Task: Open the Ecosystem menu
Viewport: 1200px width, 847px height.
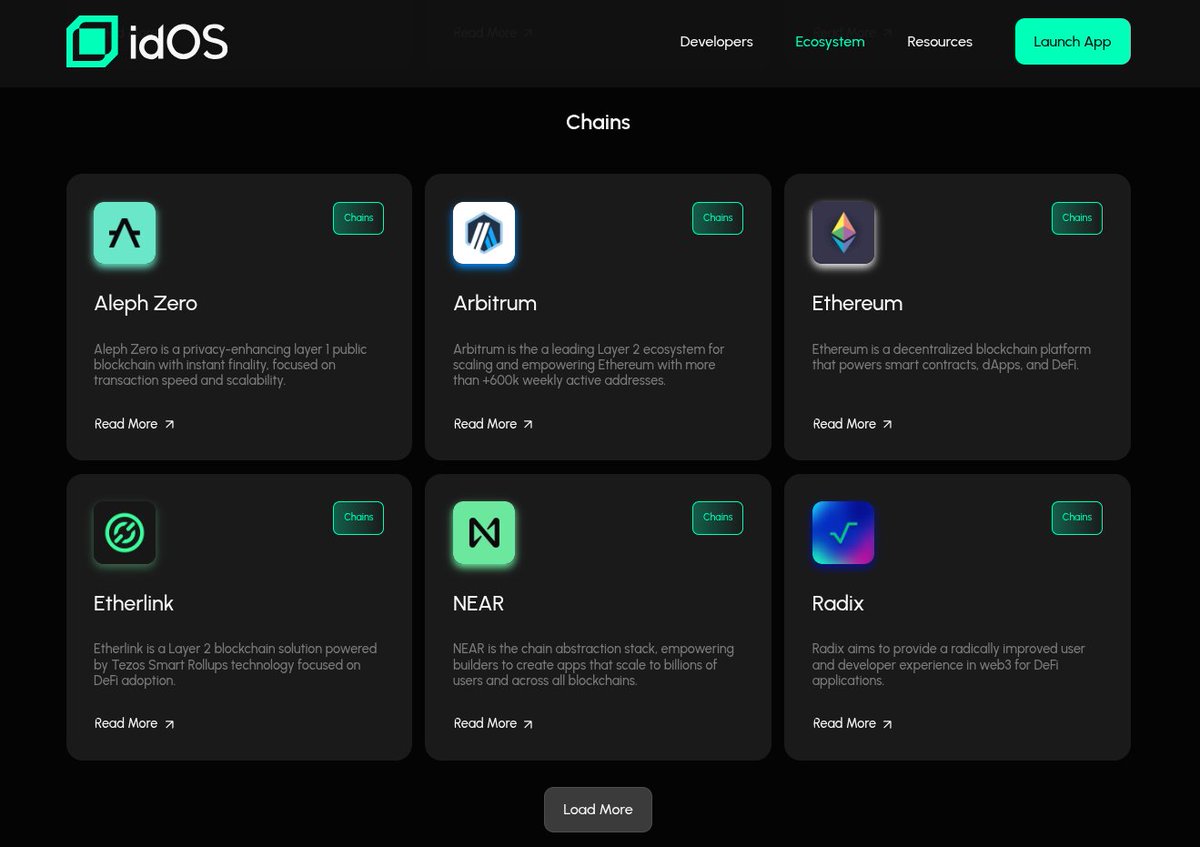Action: [830, 42]
